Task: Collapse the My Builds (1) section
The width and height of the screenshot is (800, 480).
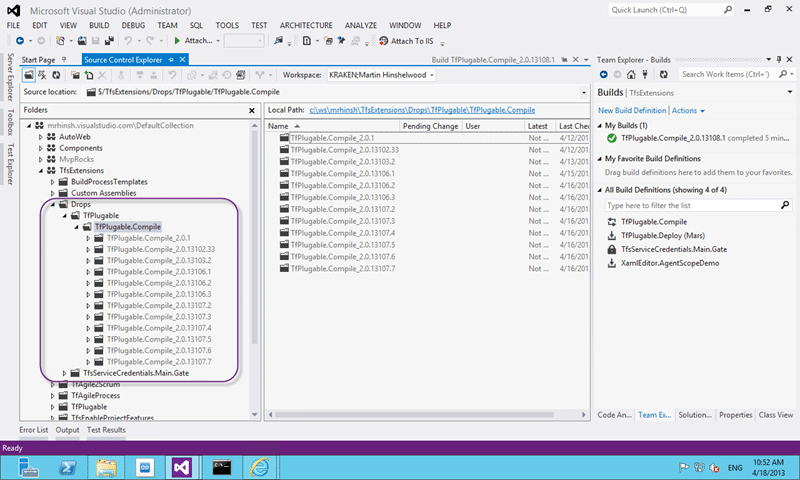Action: point(600,125)
